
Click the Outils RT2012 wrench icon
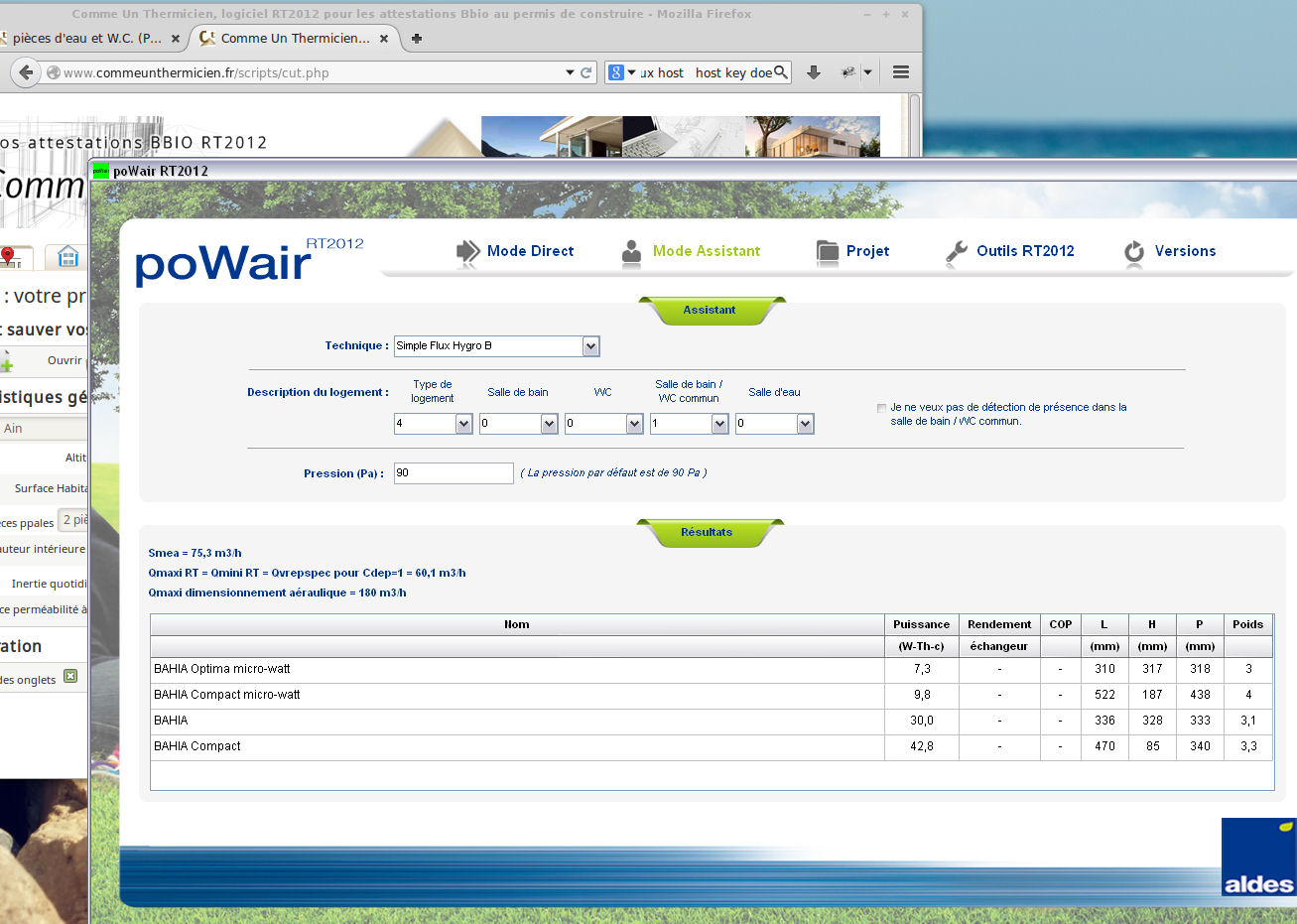[957, 252]
